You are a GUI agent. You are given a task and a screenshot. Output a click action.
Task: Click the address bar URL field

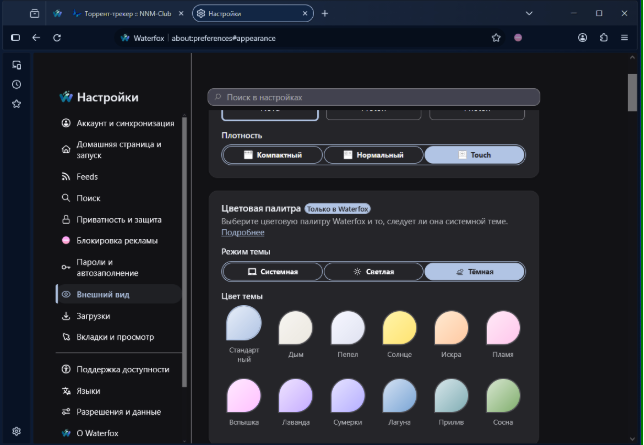304,38
